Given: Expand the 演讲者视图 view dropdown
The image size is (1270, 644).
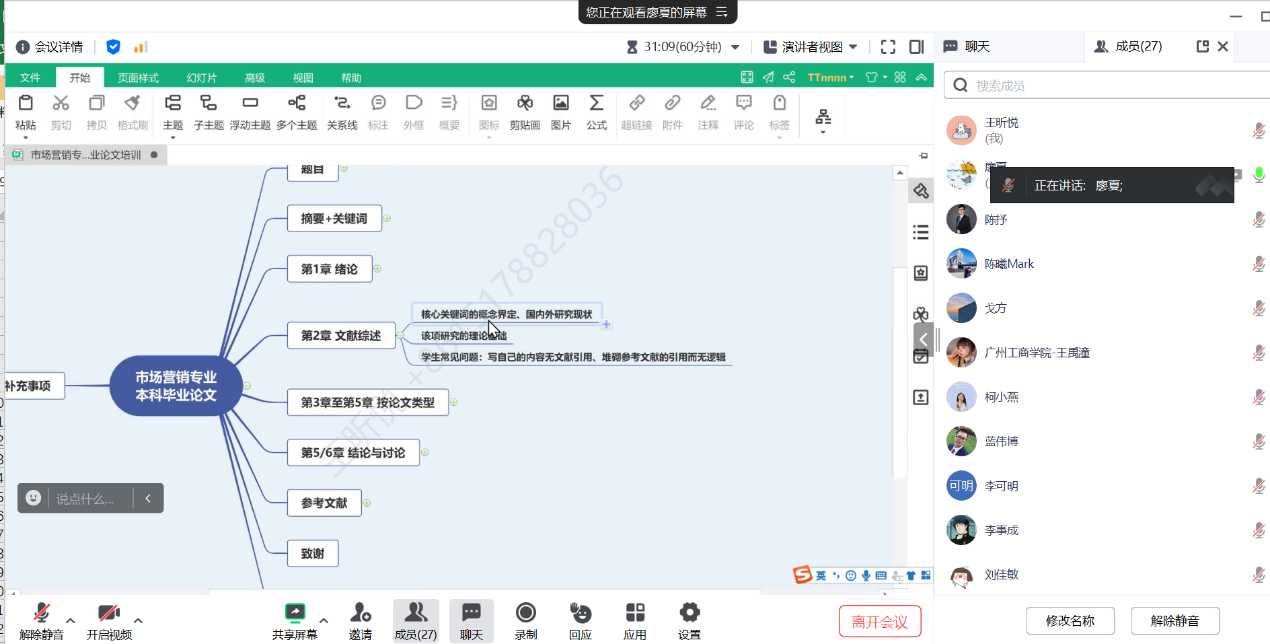Looking at the screenshot, I should (x=853, y=47).
